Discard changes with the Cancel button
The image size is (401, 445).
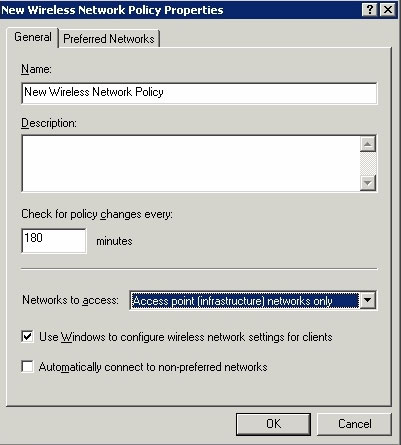click(x=354, y=424)
